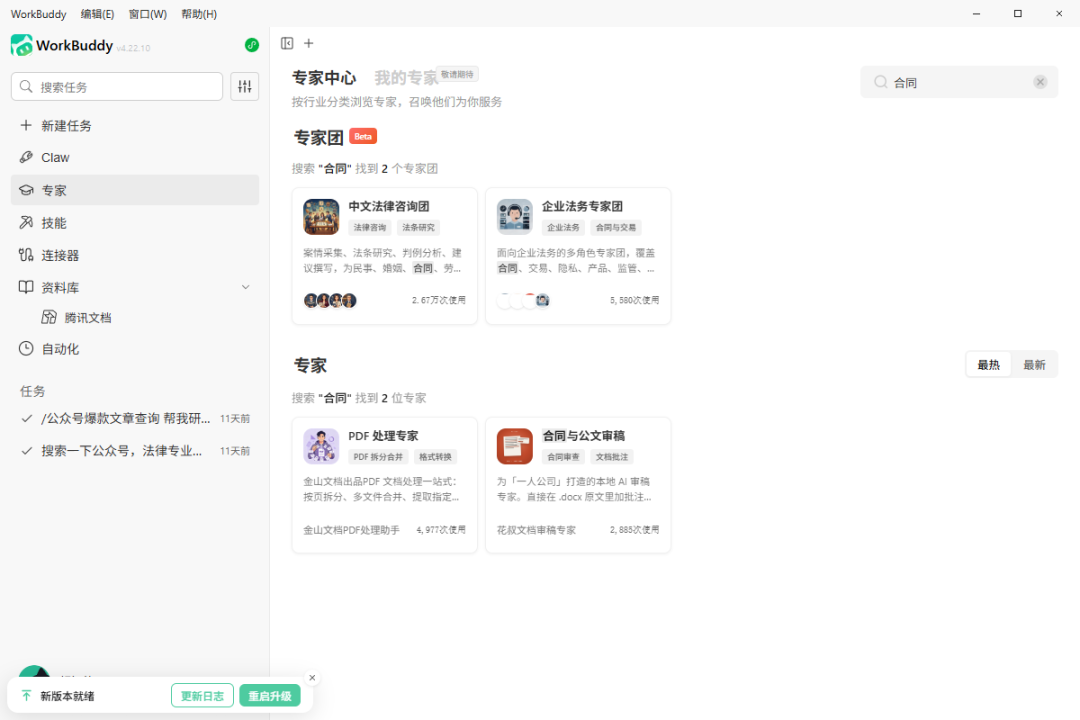
Task: Click 合同与交易 tag
Action: (x=616, y=227)
